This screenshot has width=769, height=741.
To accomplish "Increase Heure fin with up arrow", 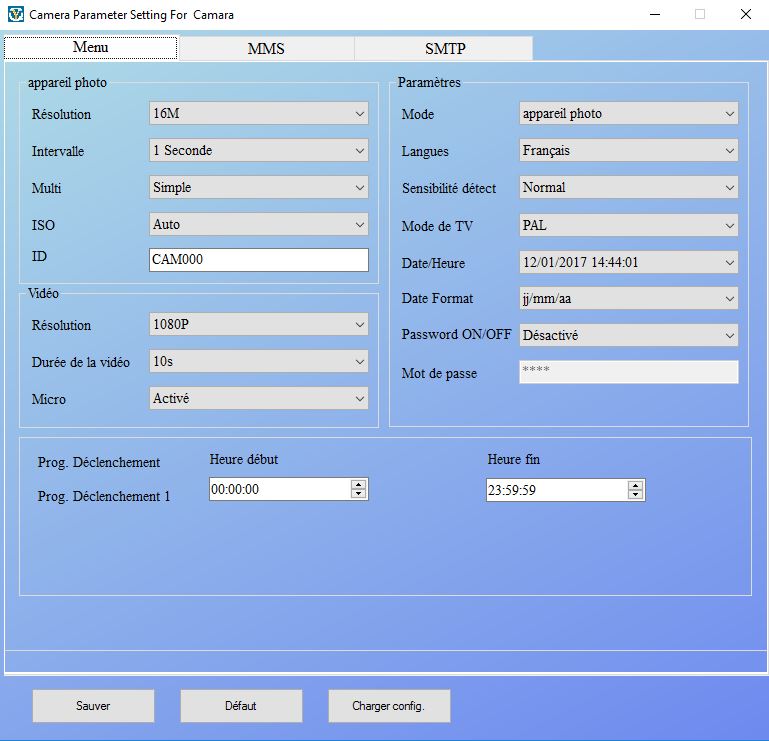I will [x=635, y=485].
